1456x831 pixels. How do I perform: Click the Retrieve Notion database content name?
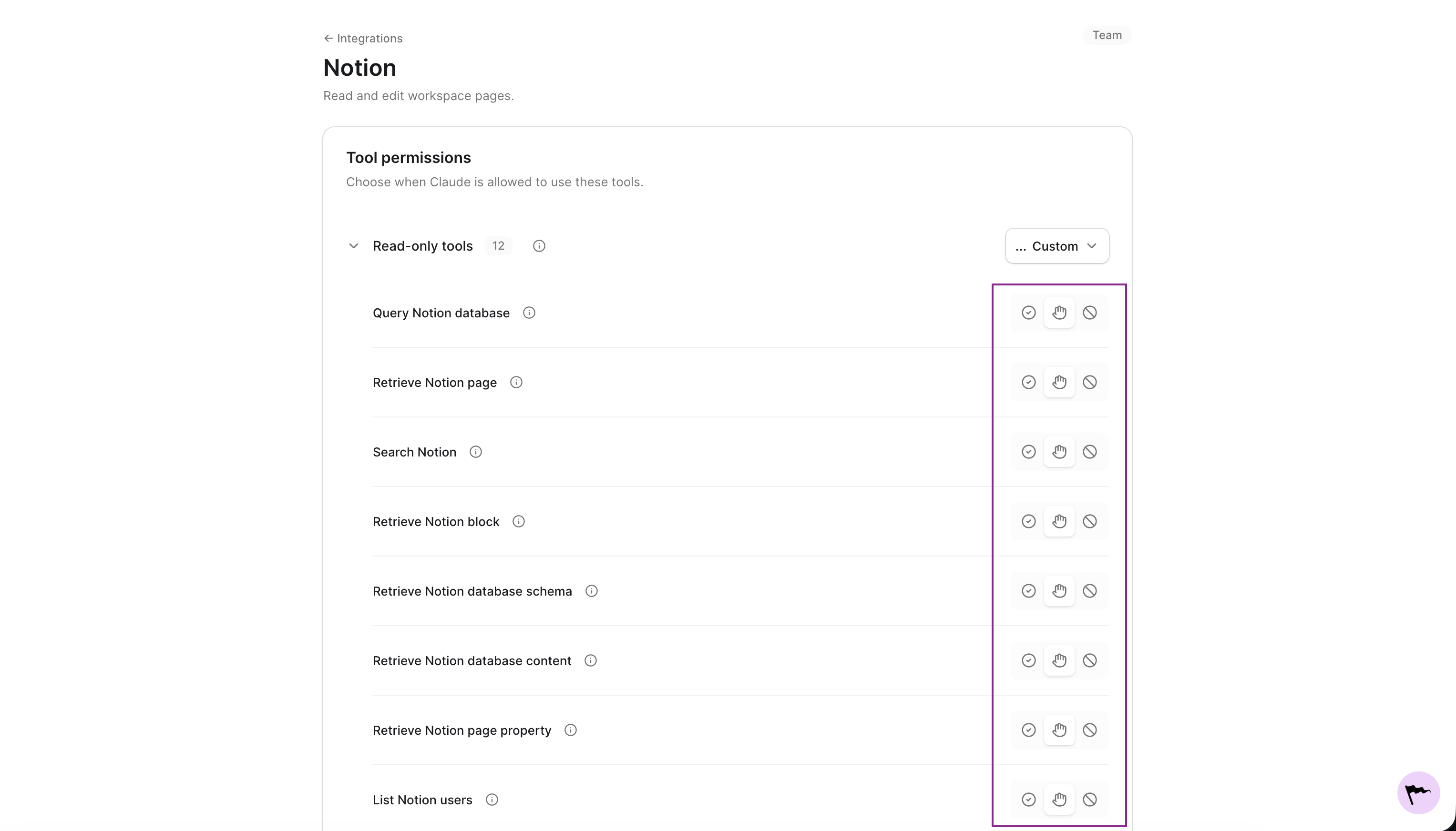click(x=472, y=661)
